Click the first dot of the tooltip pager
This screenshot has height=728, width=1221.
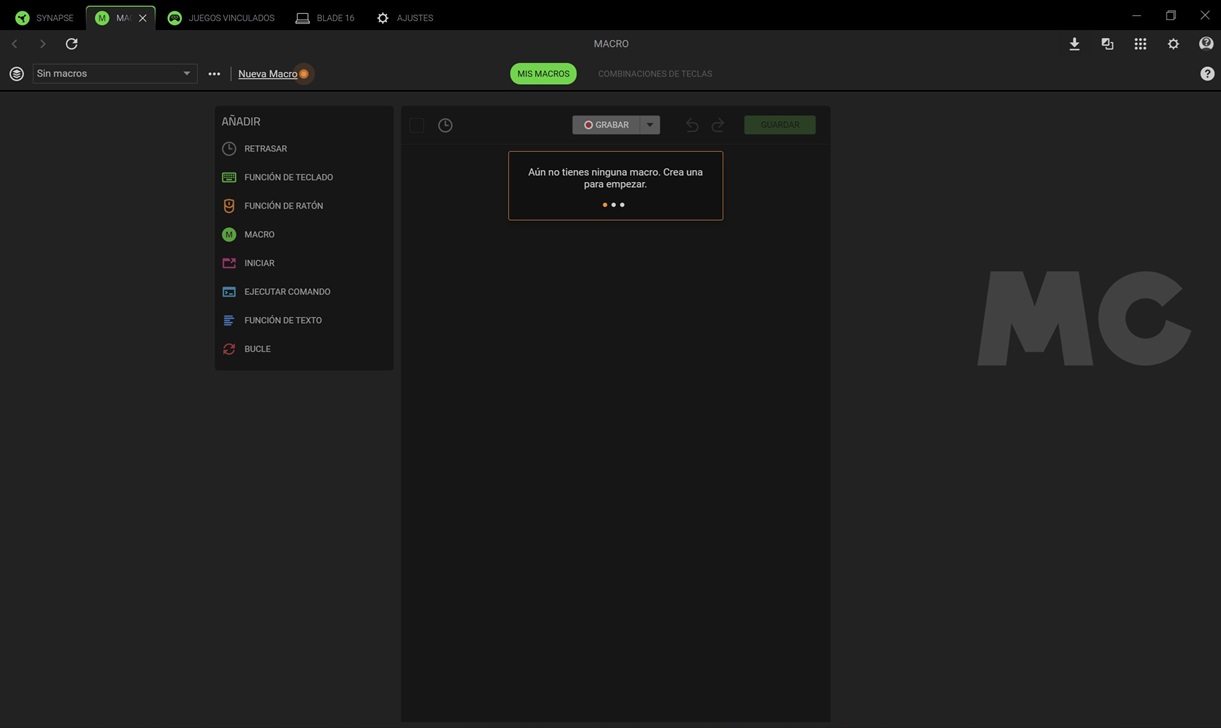[x=605, y=205]
